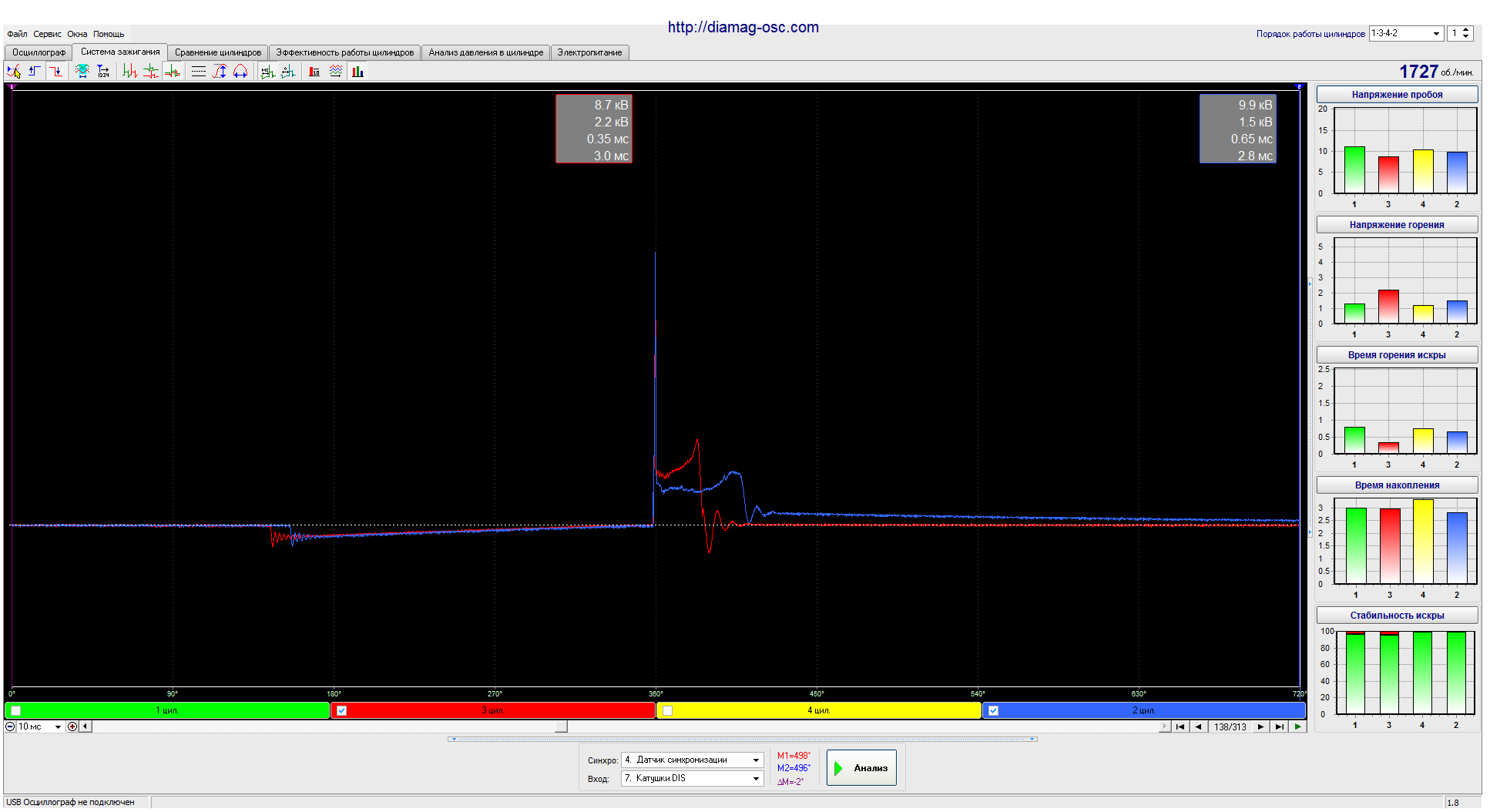The height and width of the screenshot is (812, 1490).
Task: Click the cylinder numbering 1234 icon
Action: [103, 72]
